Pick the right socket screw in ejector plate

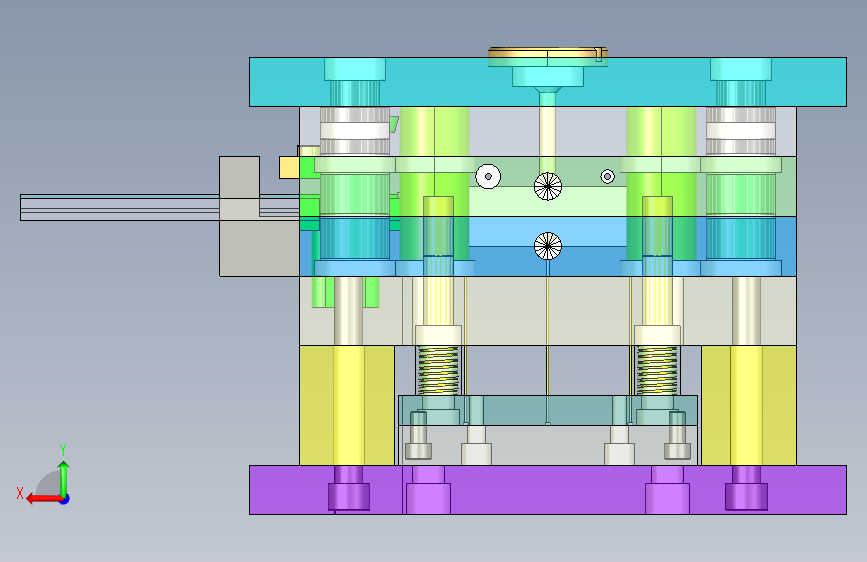(x=677, y=435)
